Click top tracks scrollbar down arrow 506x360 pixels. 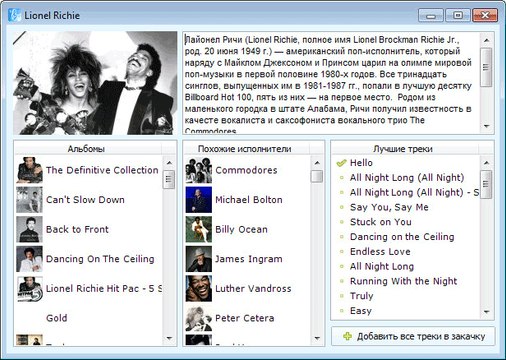[x=486, y=312]
